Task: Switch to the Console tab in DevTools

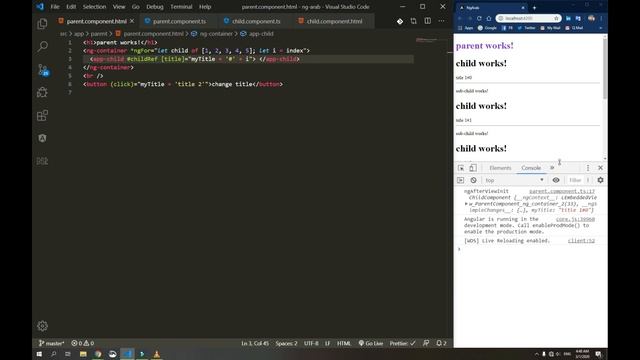Action: coord(531,168)
